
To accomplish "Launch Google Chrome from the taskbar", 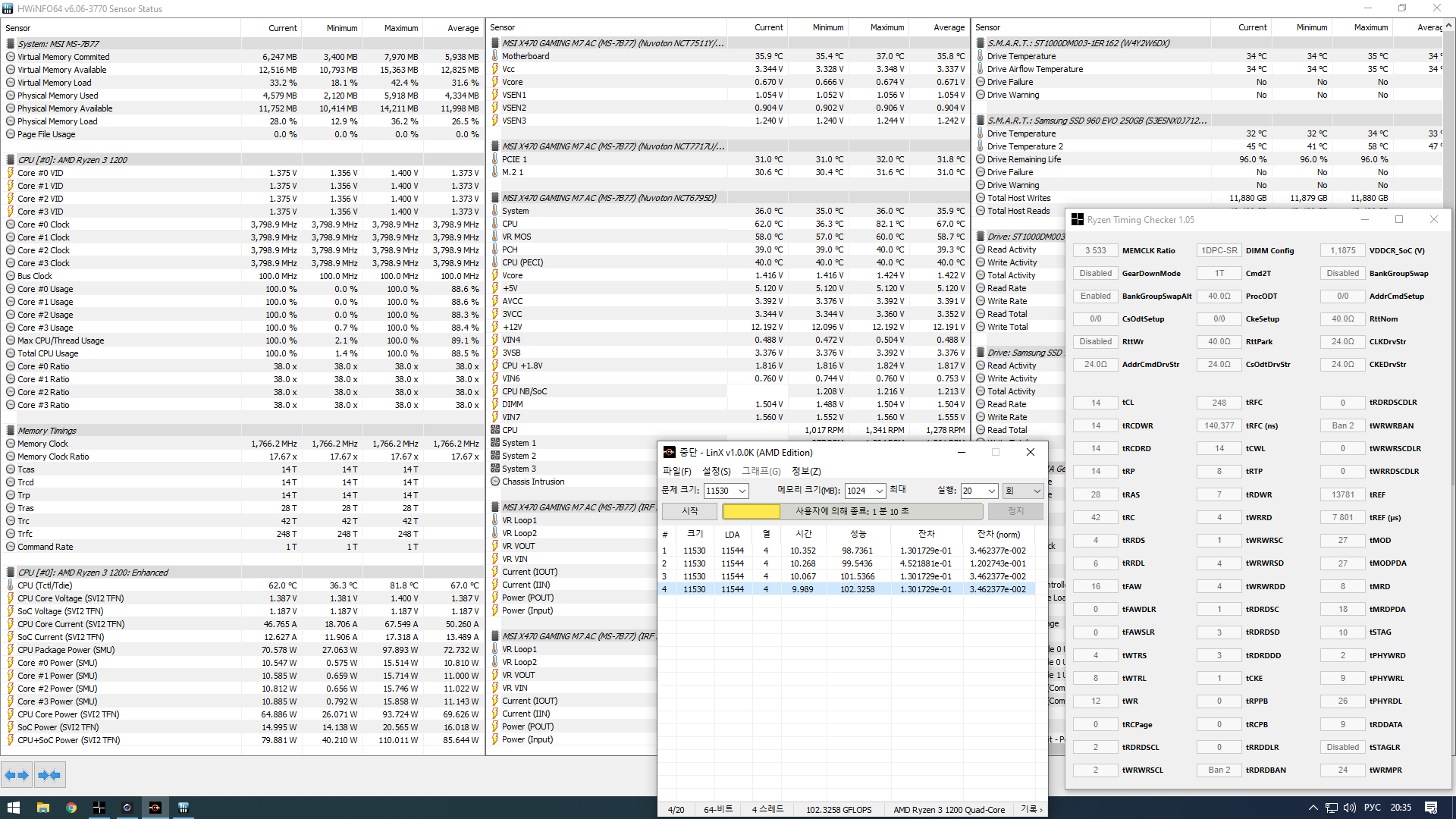I will point(71,808).
